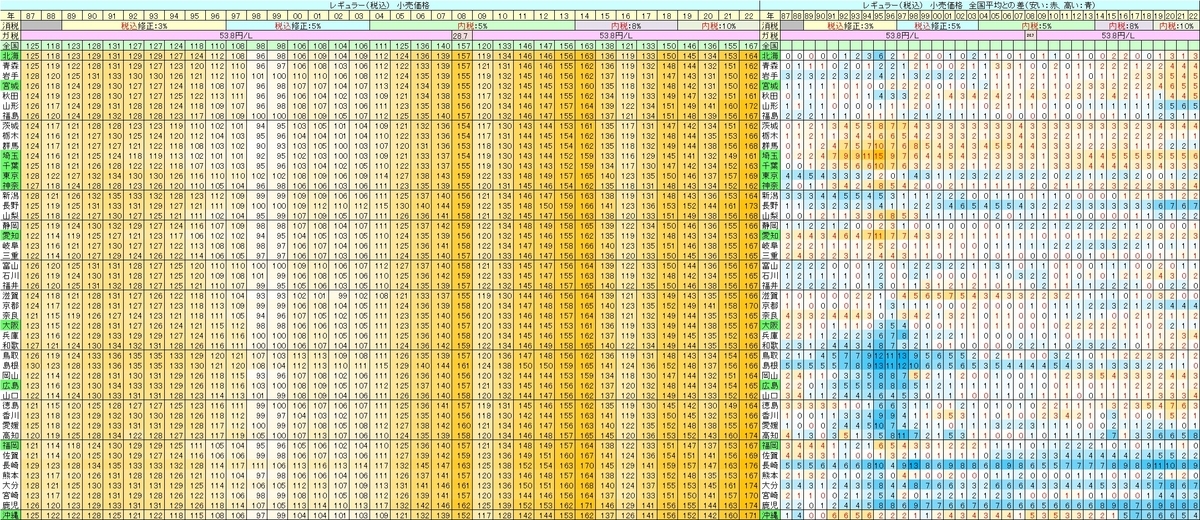Viewport: 1200px width, 520px height.
Task: Select 東京 row label in difference table
Action: point(771,176)
